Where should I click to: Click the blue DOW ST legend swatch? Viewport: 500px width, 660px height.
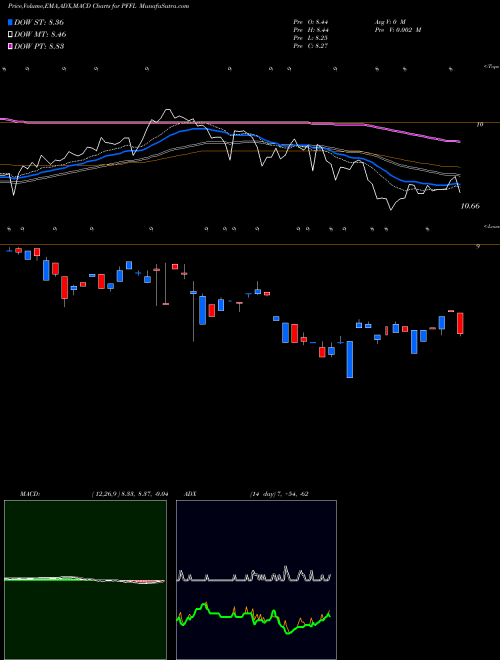pyautogui.click(x=11, y=23)
